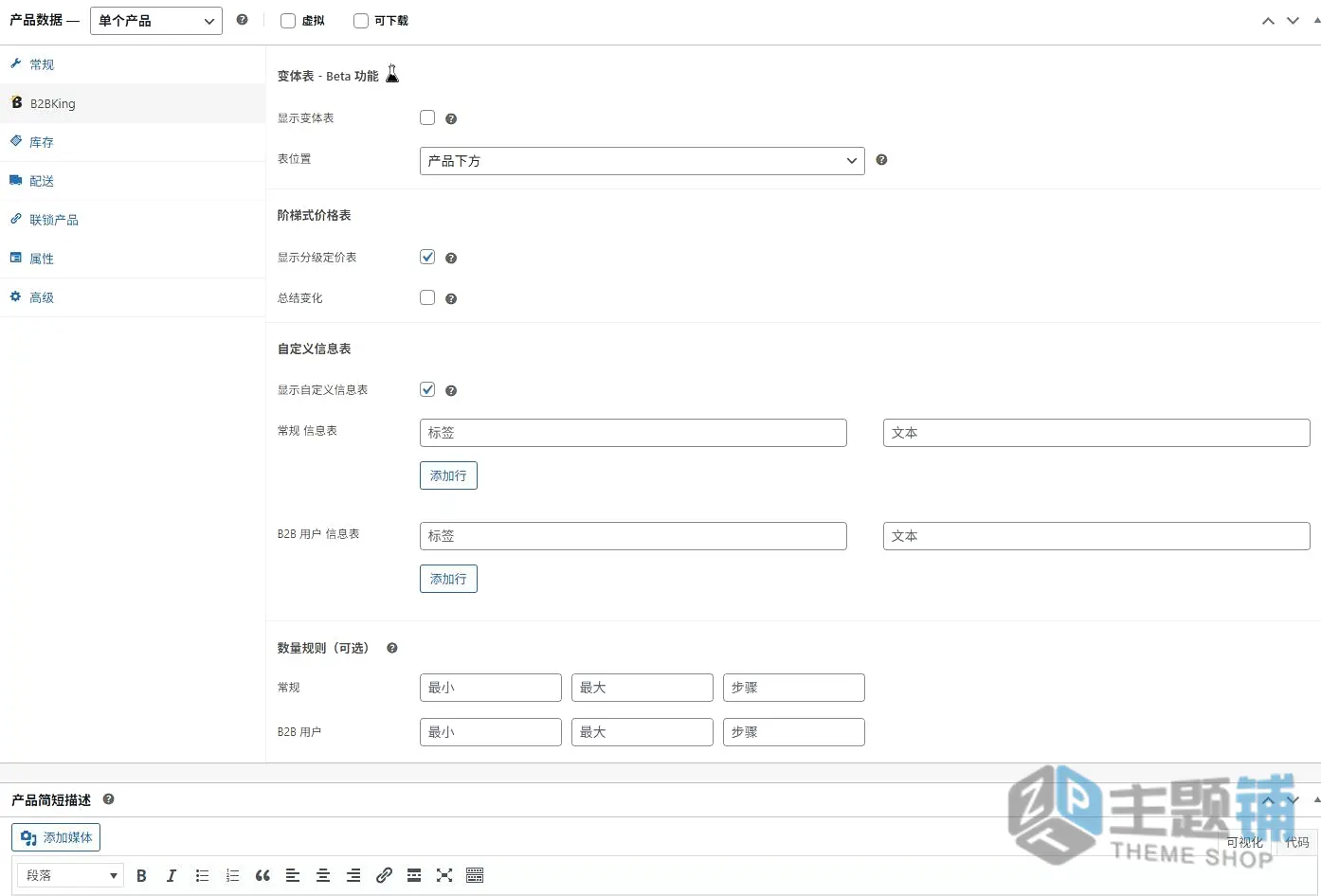Toggle italic formatting in editor toolbar
The image size is (1321, 896).
point(172,875)
